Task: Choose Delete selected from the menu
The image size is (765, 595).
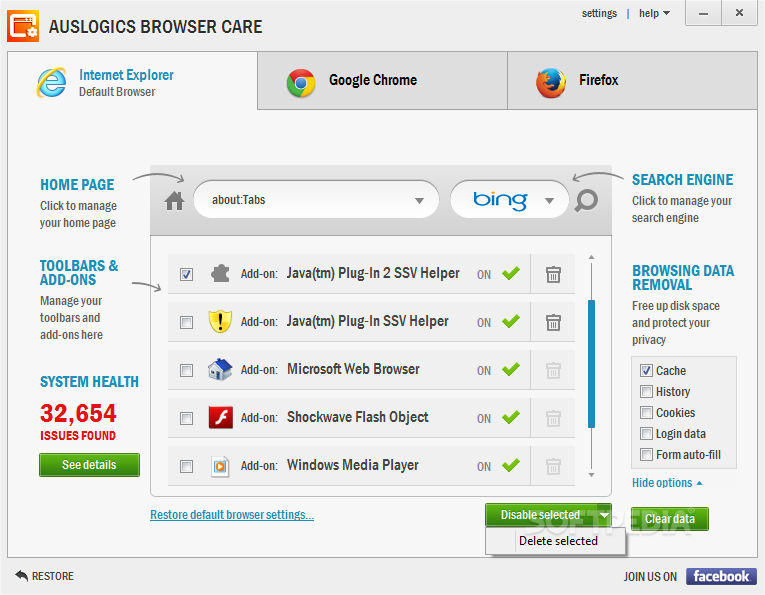Action: click(556, 541)
